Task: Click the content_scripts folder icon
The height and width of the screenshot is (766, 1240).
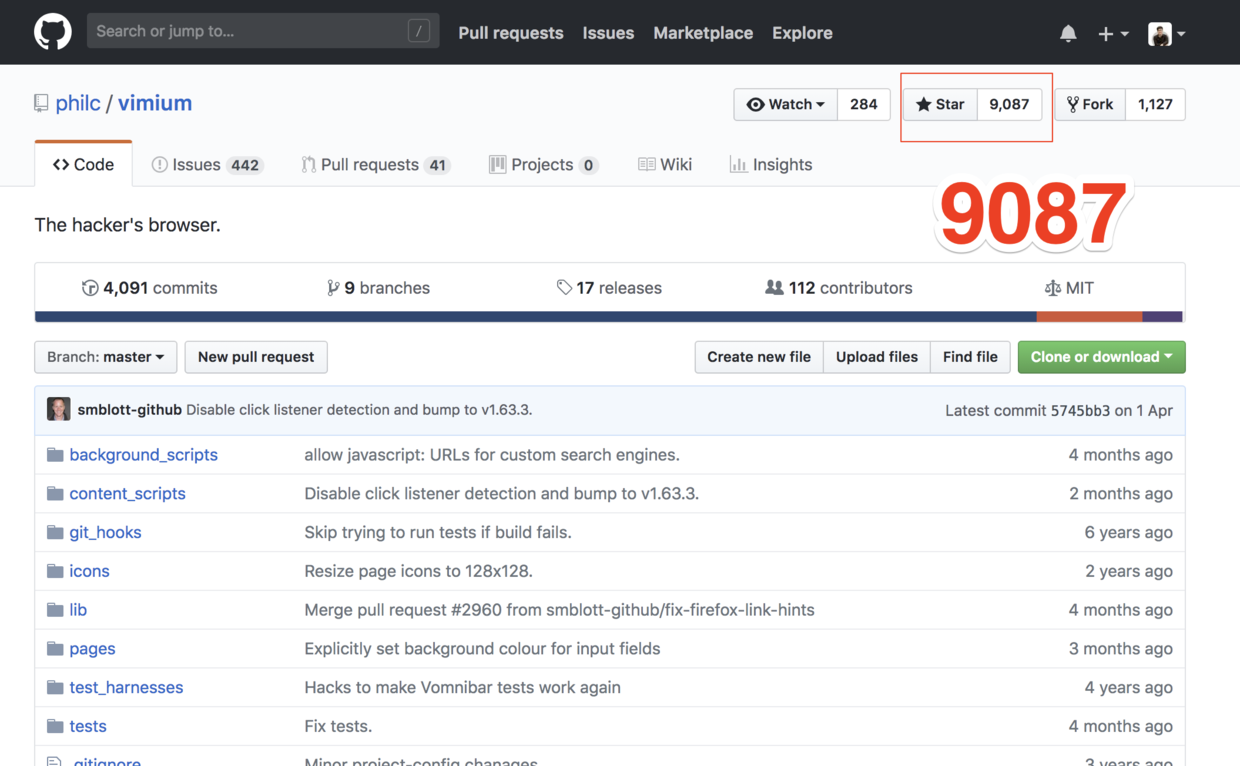Action: pyautogui.click(x=55, y=493)
